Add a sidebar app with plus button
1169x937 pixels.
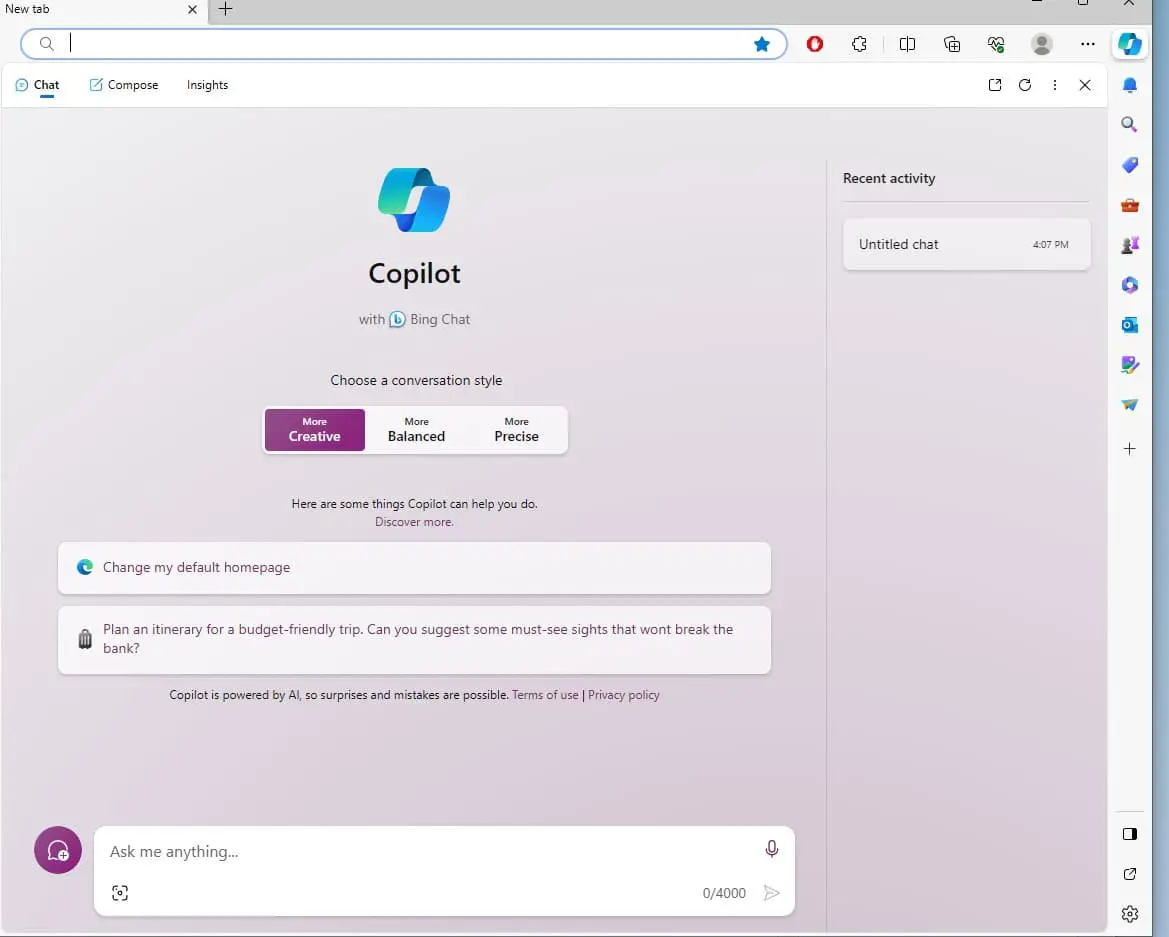(x=1129, y=449)
